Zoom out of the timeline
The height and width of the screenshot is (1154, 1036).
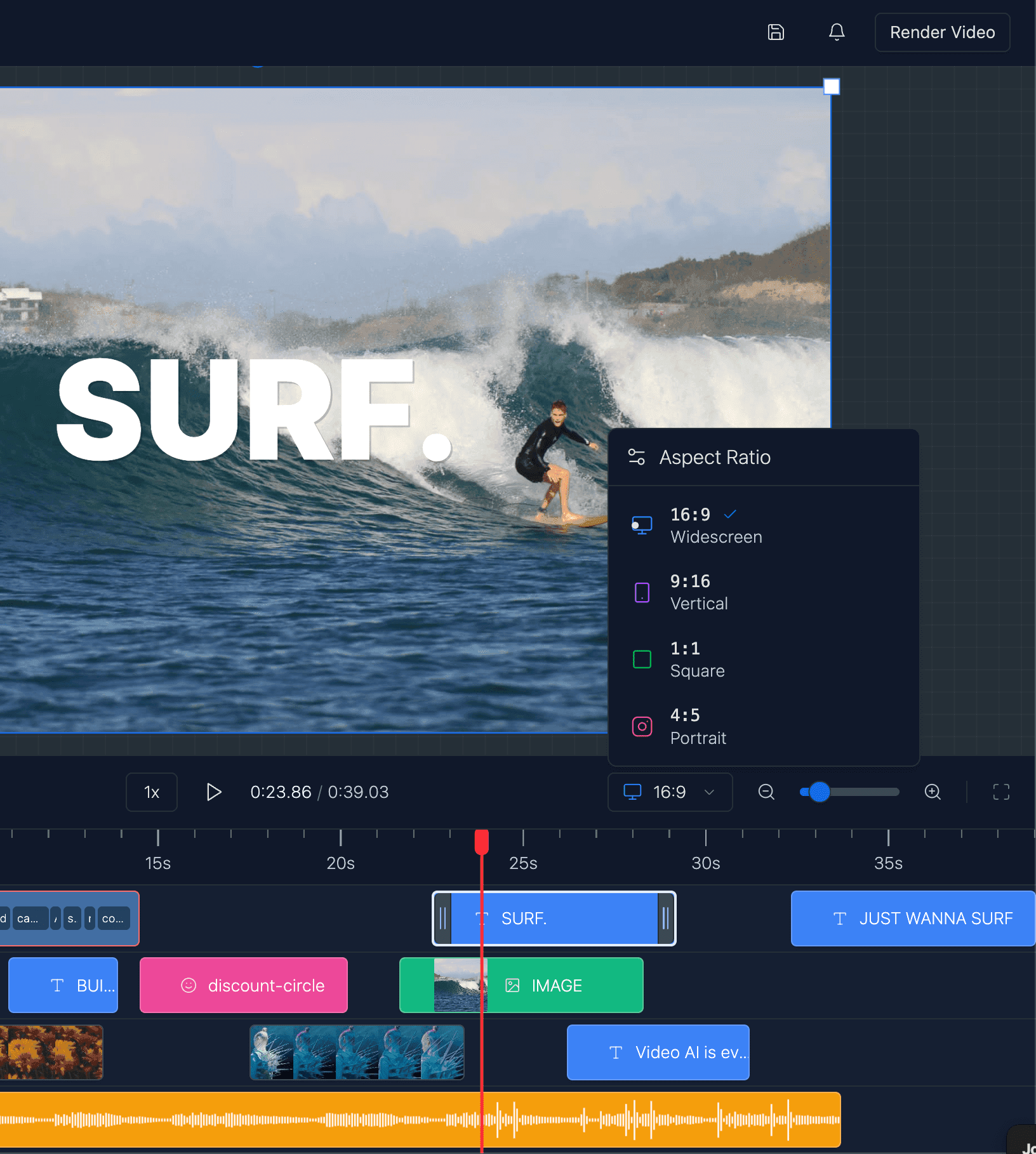(x=766, y=792)
